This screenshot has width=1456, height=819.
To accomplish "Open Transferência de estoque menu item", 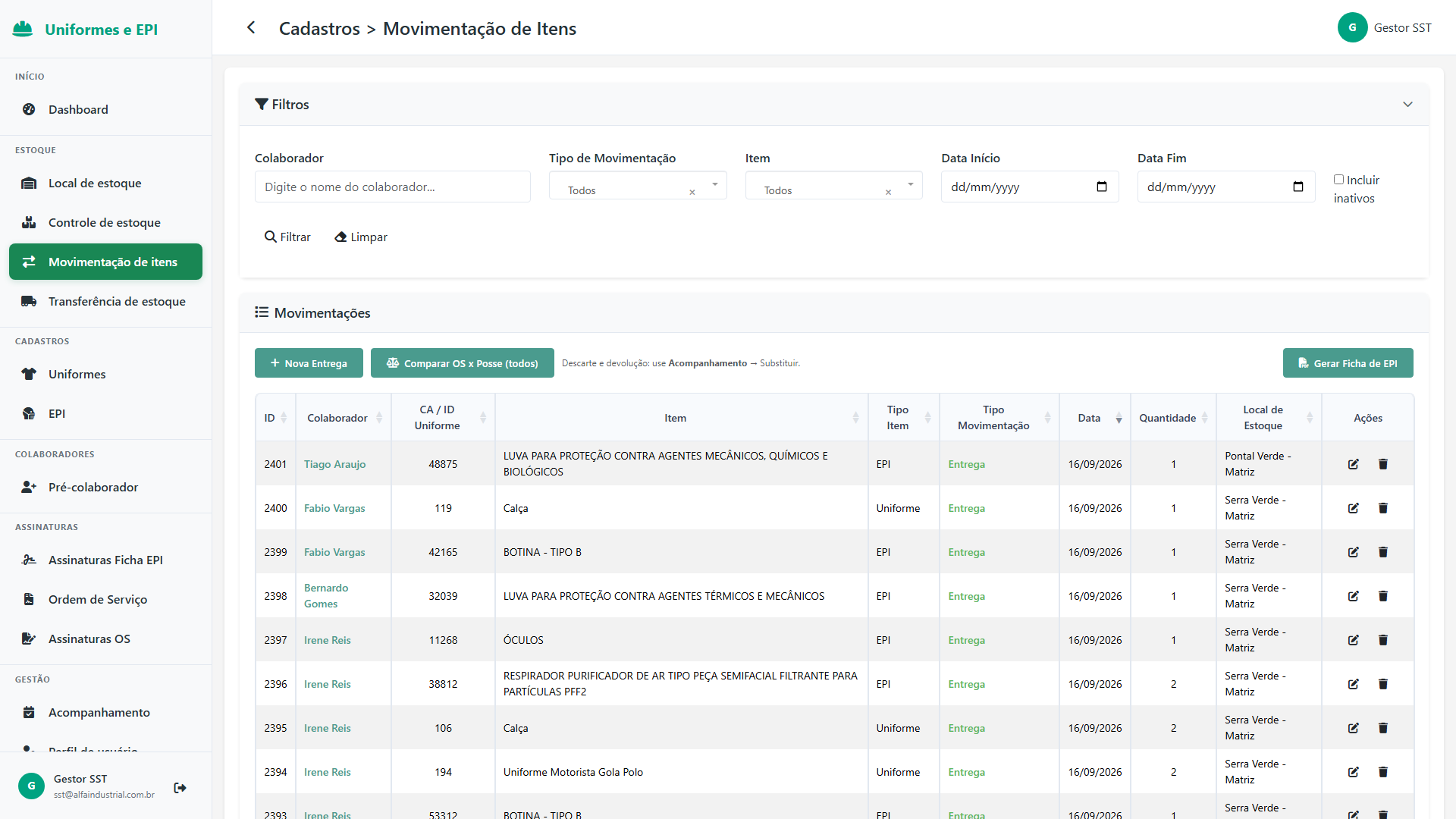I will click(105, 301).
